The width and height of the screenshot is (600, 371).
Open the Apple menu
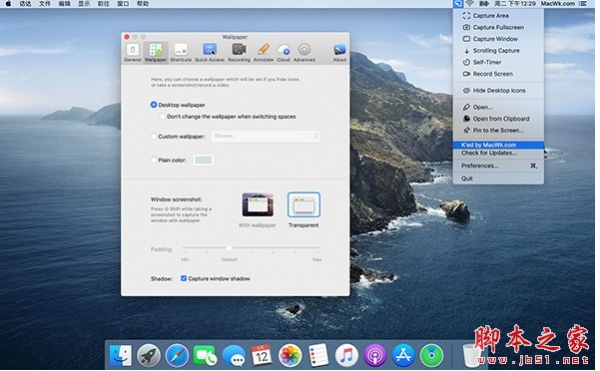point(8,4)
